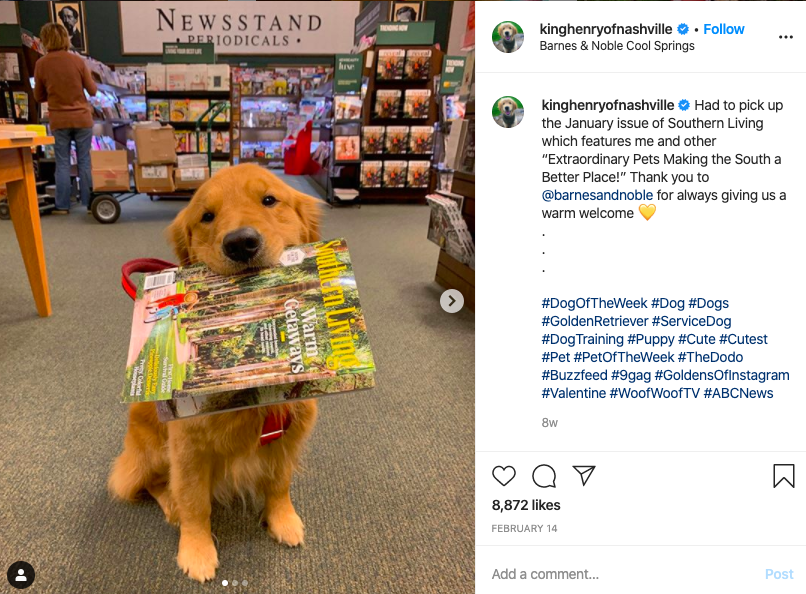Open the #GoldenRetriever hashtag
Image resolution: width=806 pixels, height=594 pixels.
pos(595,321)
